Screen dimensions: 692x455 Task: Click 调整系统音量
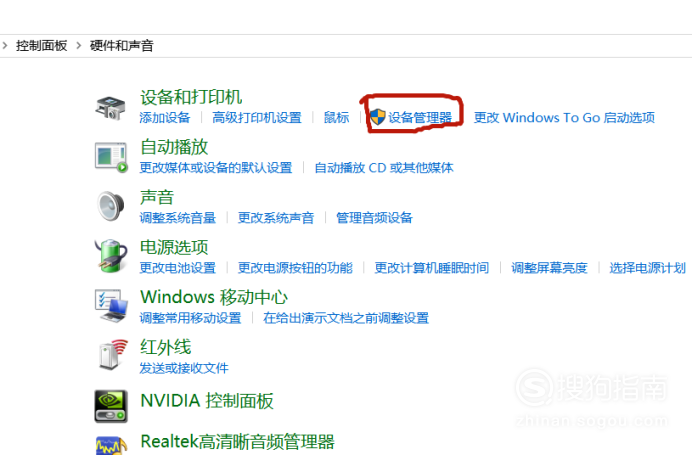click(177, 218)
